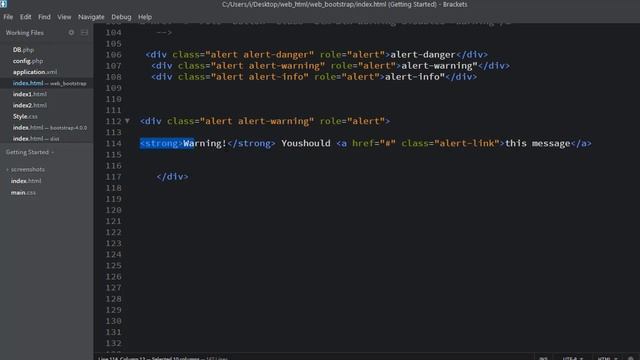Open the View menu
Image resolution: width=640 pixels, height=360 pixels.
64,17
